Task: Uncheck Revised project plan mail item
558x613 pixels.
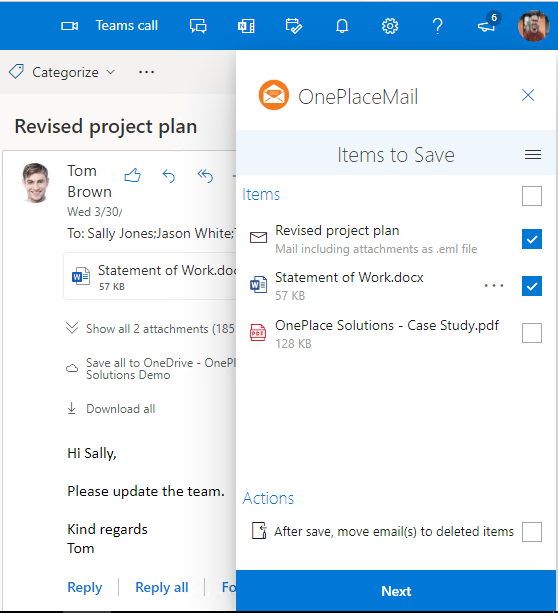Action: click(x=532, y=239)
